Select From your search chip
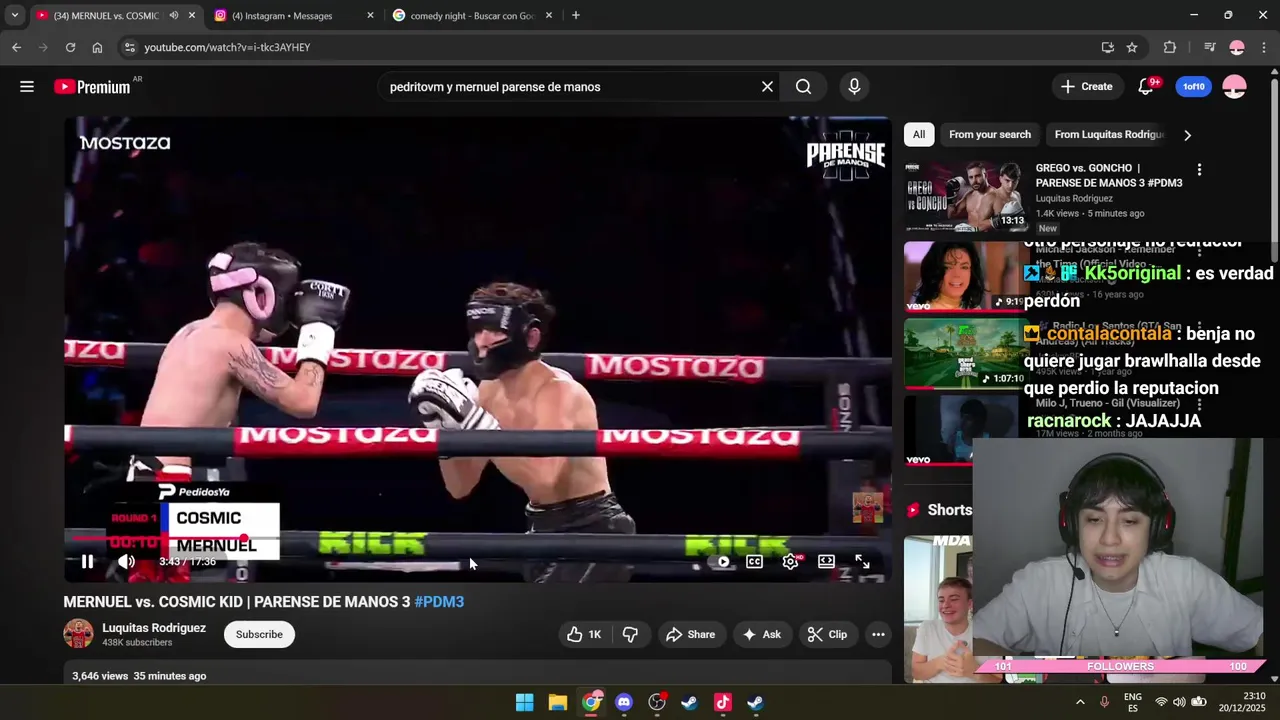This screenshot has width=1280, height=720. tap(990, 134)
